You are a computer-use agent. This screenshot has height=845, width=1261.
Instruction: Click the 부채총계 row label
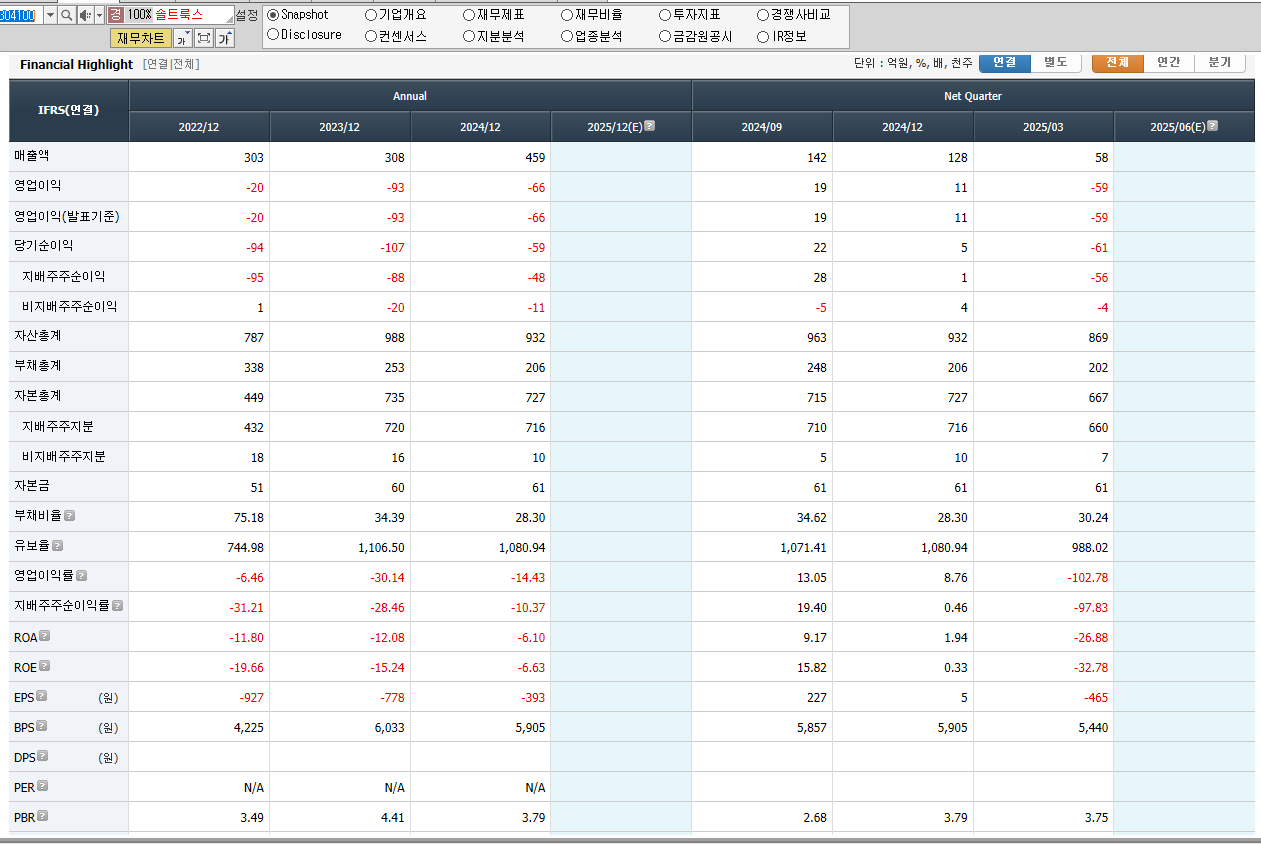tap(37, 366)
